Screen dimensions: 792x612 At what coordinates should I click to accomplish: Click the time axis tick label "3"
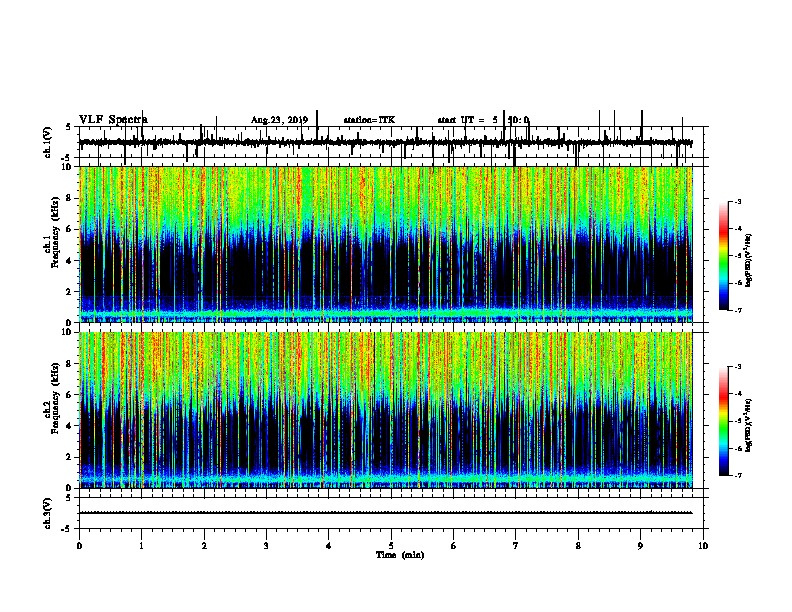click(x=266, y=546)
